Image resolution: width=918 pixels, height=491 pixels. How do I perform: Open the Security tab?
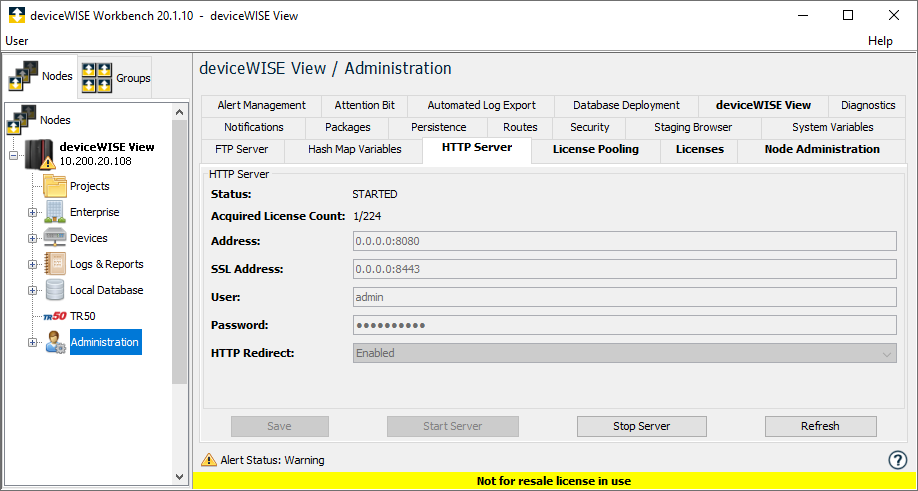tap(590, 127)
